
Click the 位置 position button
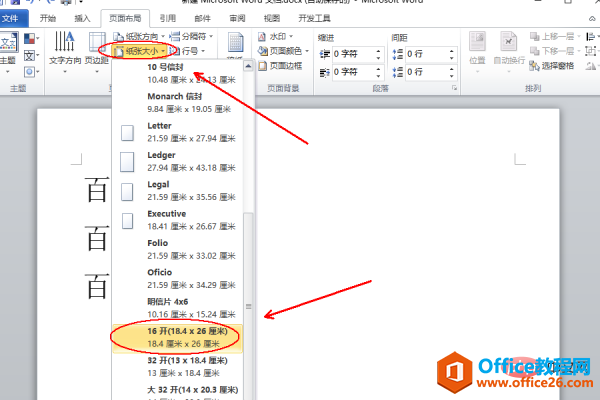pos(478,53)
